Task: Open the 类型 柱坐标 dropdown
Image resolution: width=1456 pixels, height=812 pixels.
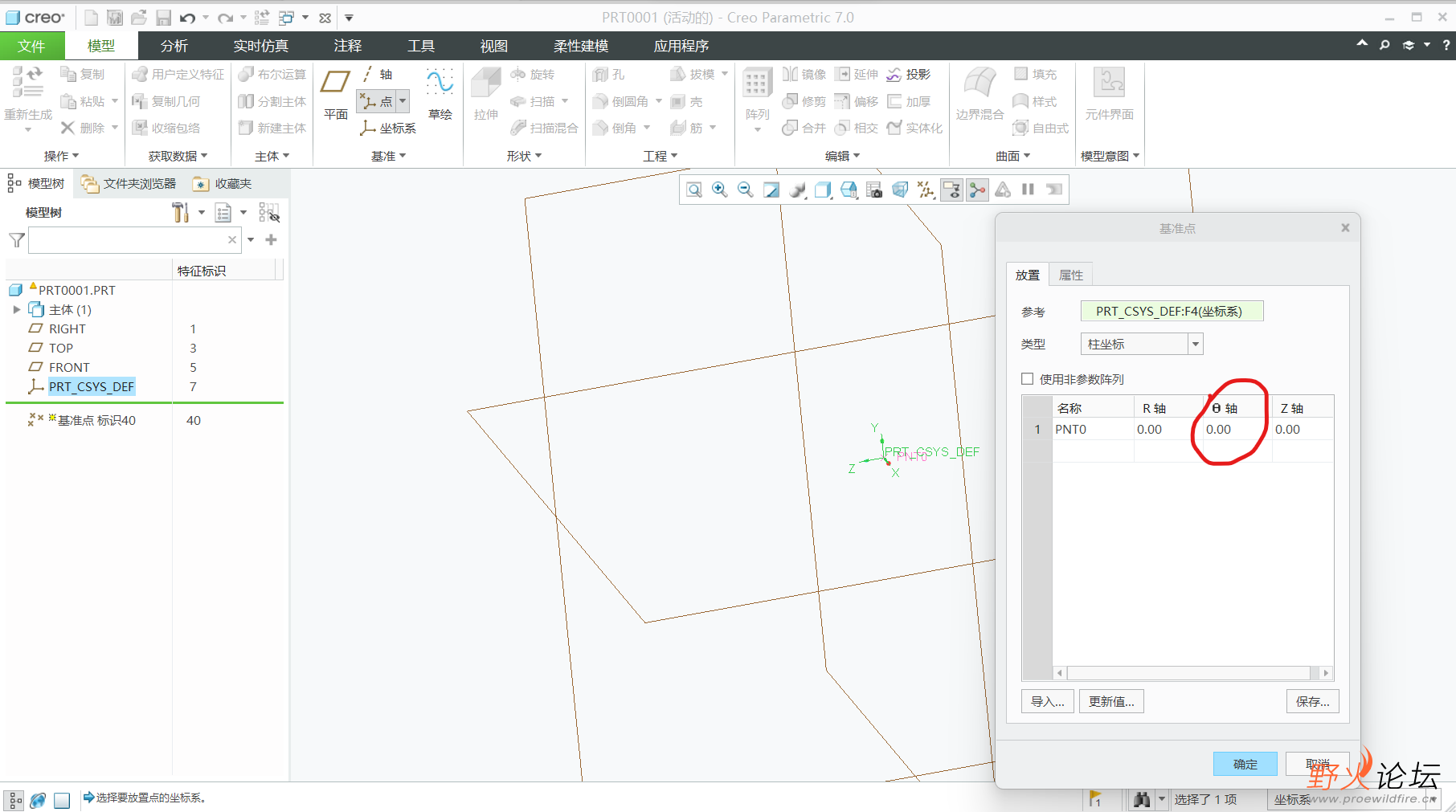Action: (x=1196, y=344)
